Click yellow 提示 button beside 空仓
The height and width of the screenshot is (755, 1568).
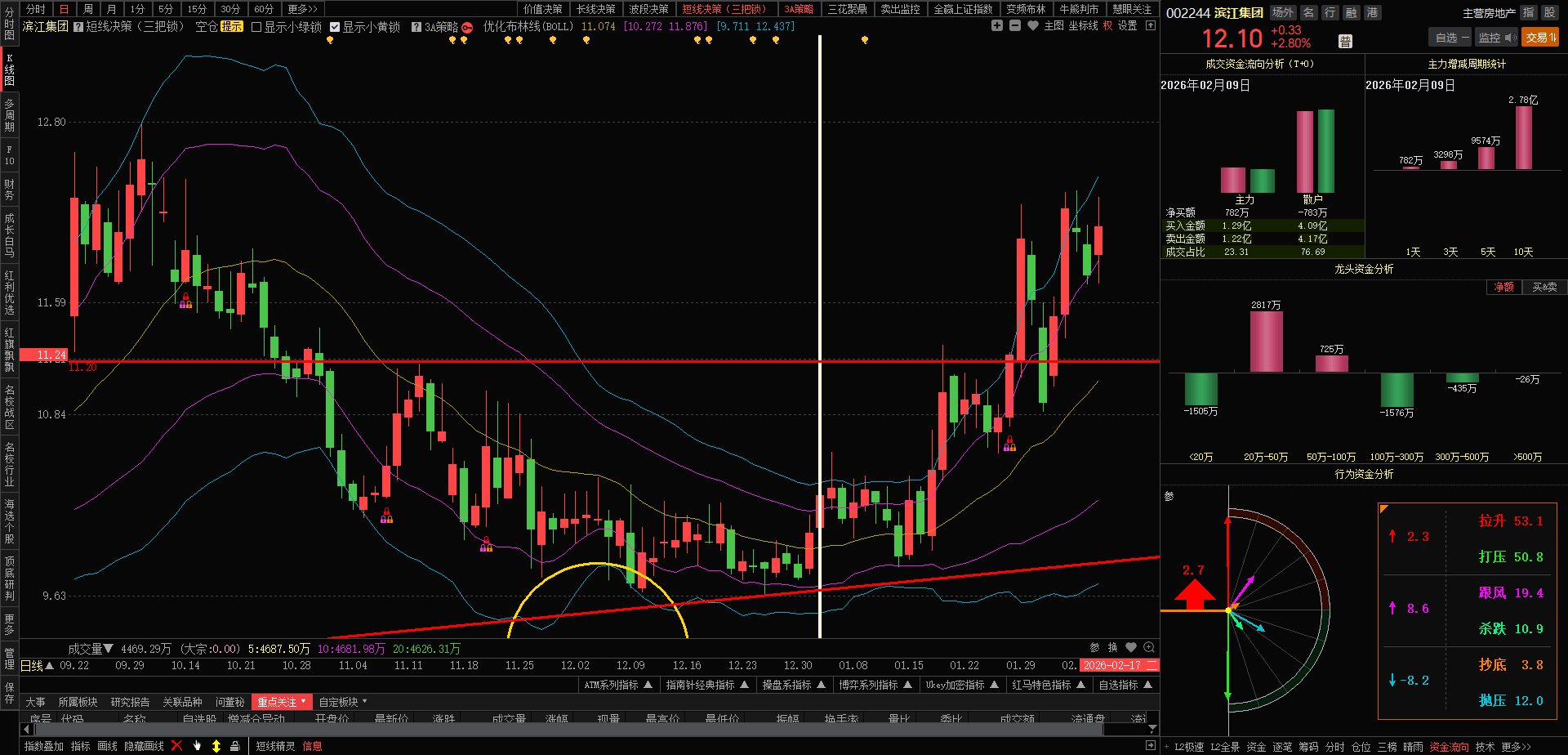(x=232, y=27)
